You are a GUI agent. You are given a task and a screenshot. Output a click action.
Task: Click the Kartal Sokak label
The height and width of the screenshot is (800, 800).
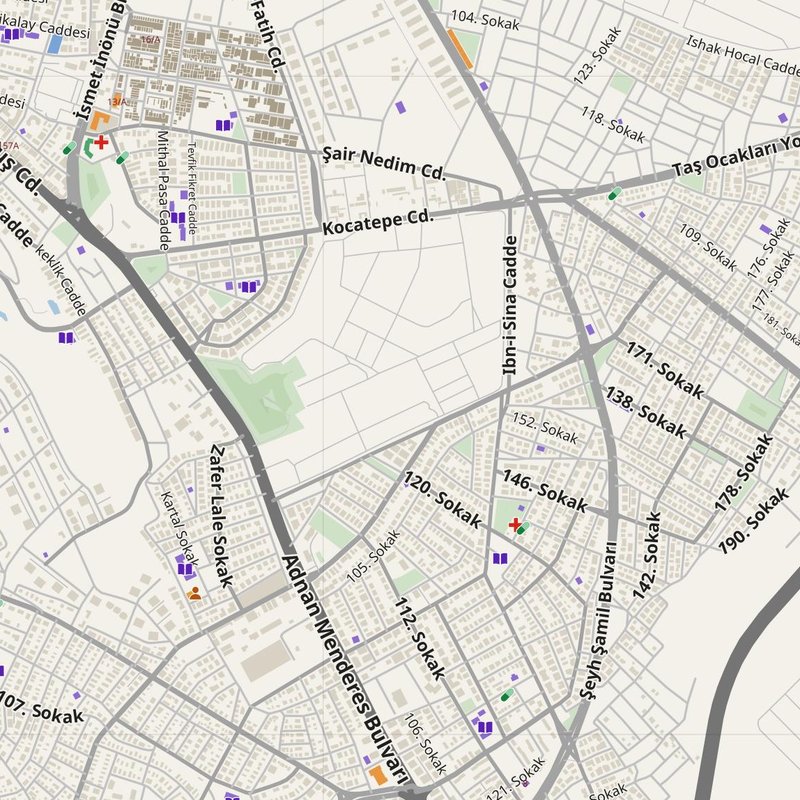(x=180, y=528)
